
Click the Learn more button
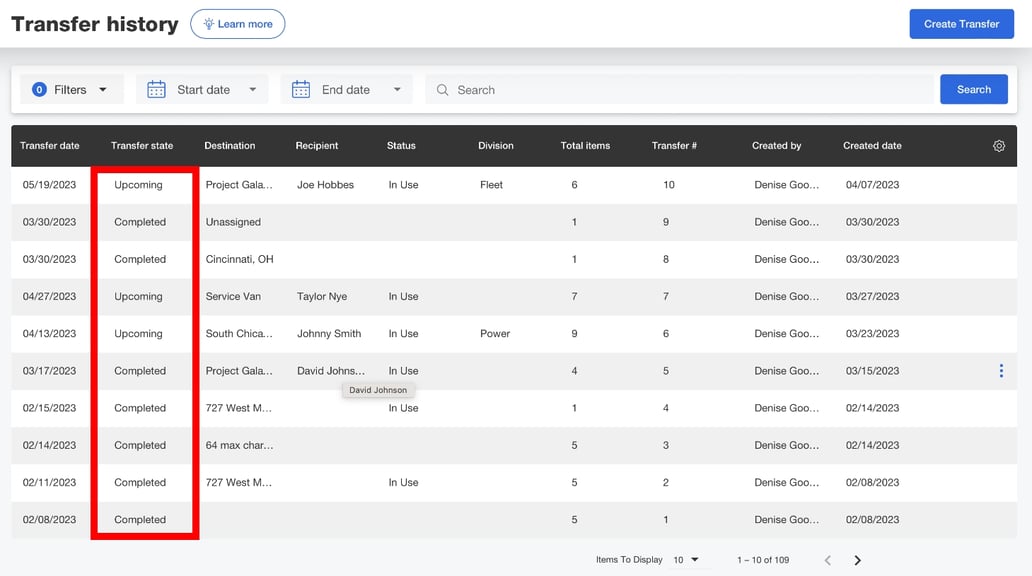pyautogui.click(x=245, y=24)
